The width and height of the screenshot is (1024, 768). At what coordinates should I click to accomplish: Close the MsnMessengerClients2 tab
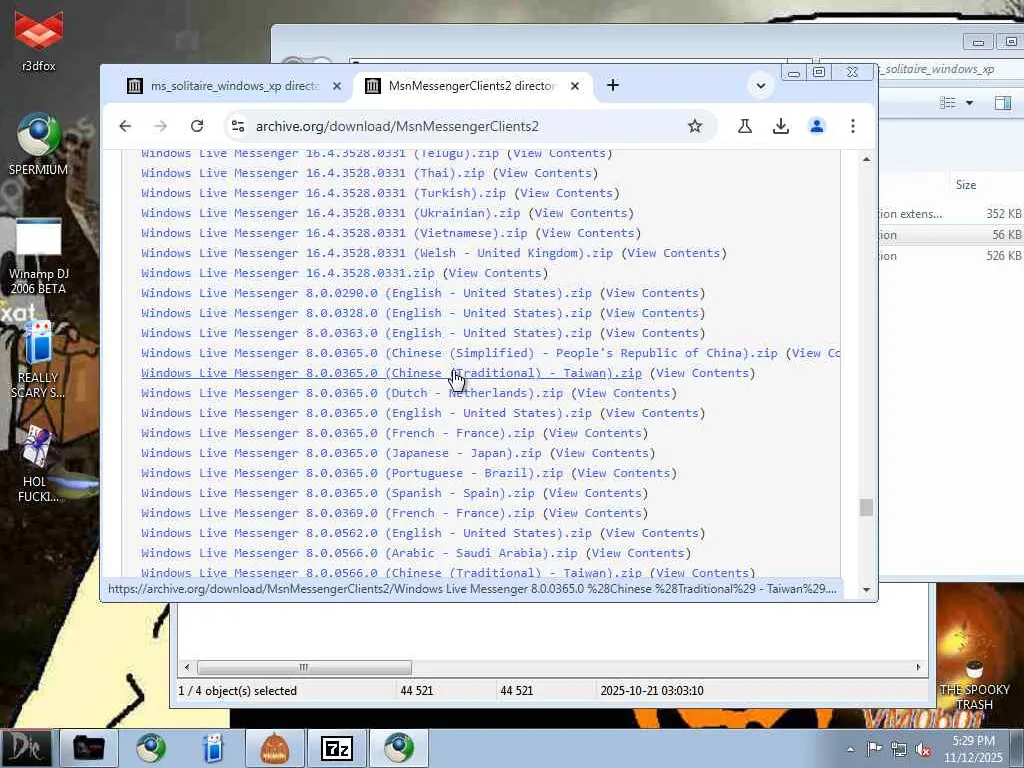point(575,86)
